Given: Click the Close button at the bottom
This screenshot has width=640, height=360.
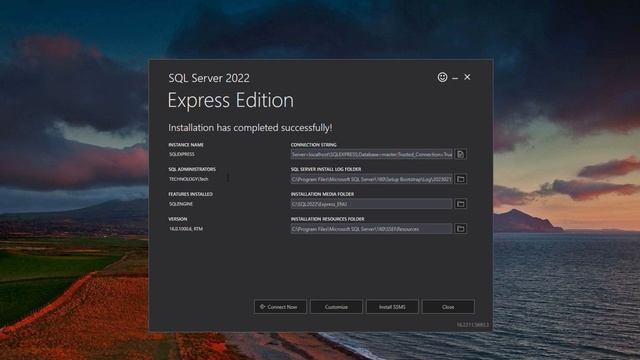Looking at the screenshot, I should point(448,307).
